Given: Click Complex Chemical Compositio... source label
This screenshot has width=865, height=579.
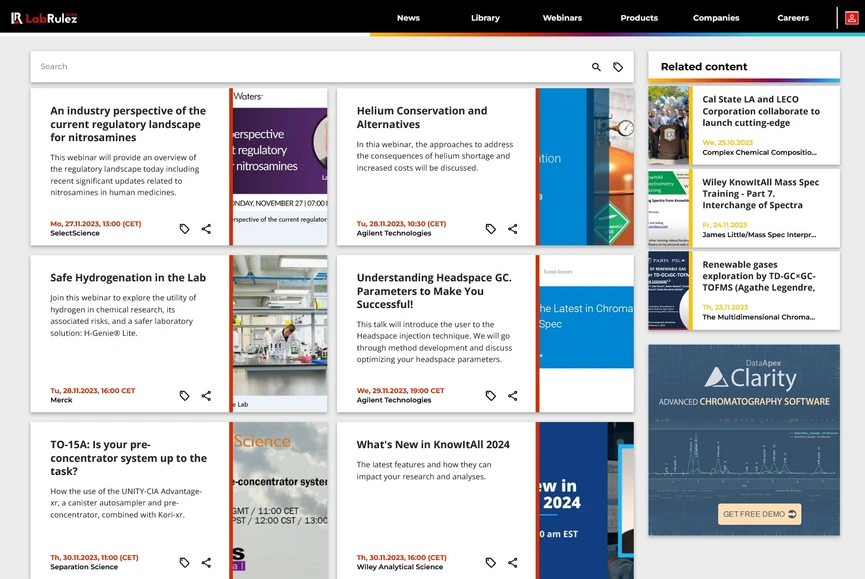Looking at the screenshot, I should [x=759, y=152].
